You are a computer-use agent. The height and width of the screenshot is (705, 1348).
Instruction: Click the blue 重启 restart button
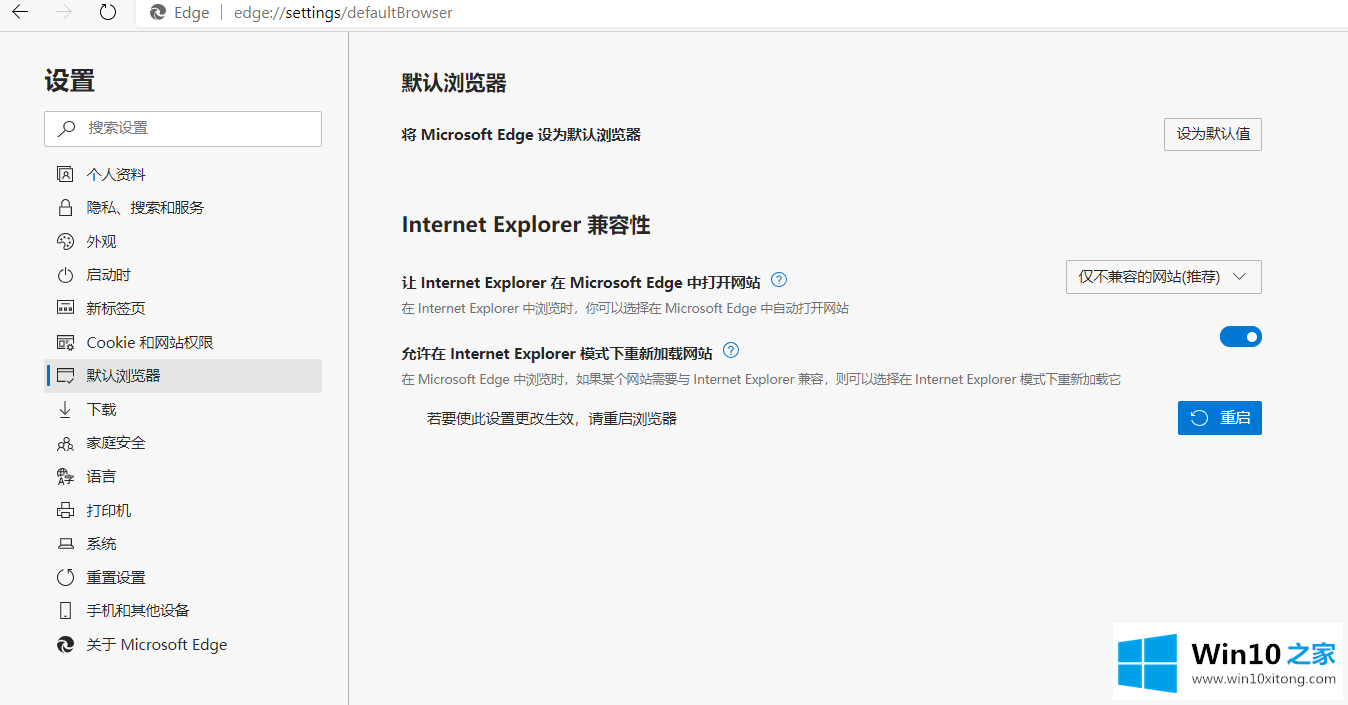[1220, 418]
